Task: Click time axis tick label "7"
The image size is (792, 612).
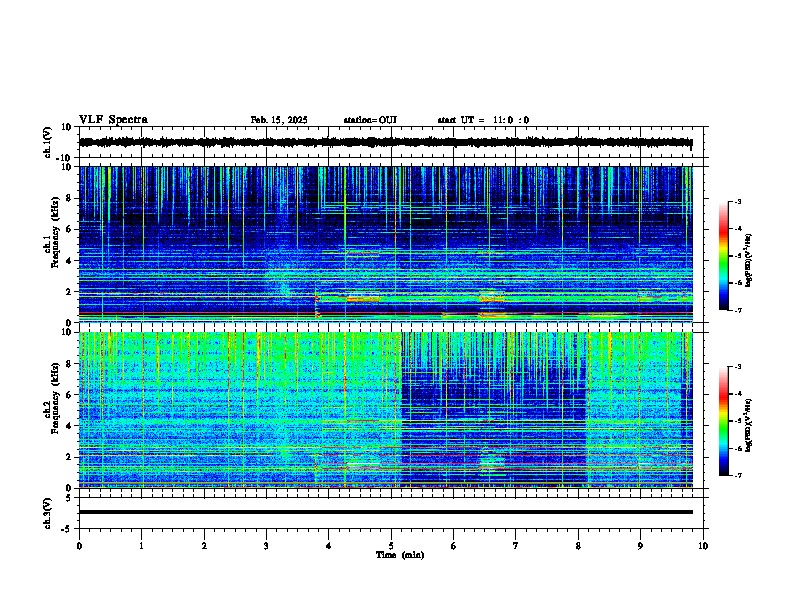Action: coord(516,546)
